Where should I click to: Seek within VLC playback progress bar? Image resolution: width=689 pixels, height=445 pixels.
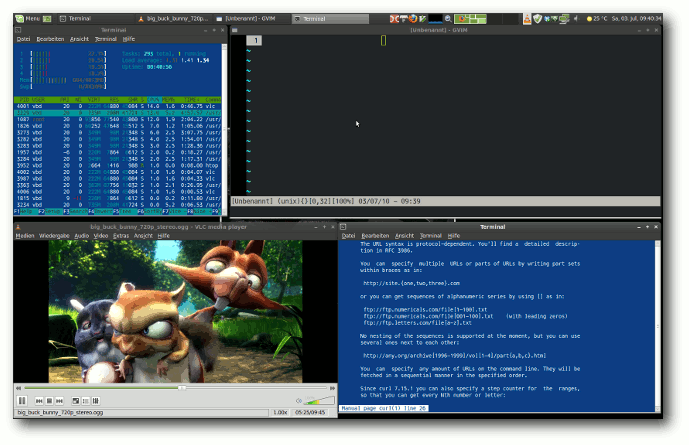click(176, 388)
